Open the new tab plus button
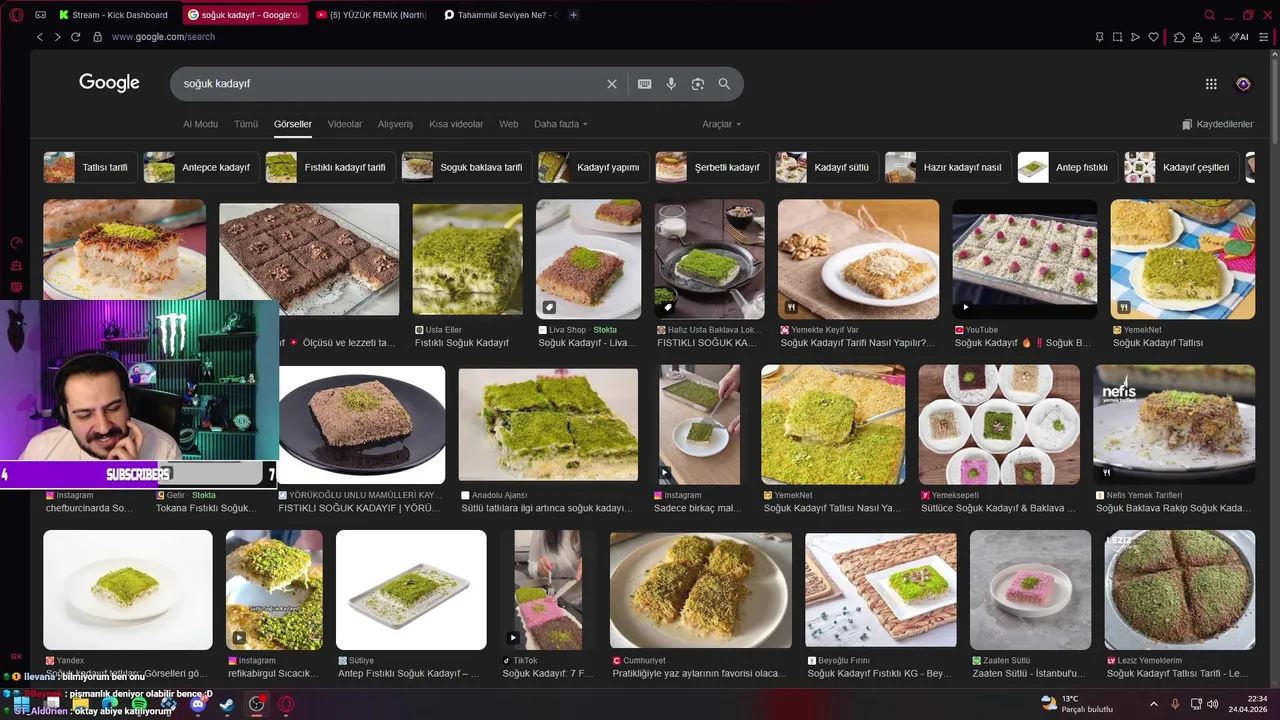 573,15
